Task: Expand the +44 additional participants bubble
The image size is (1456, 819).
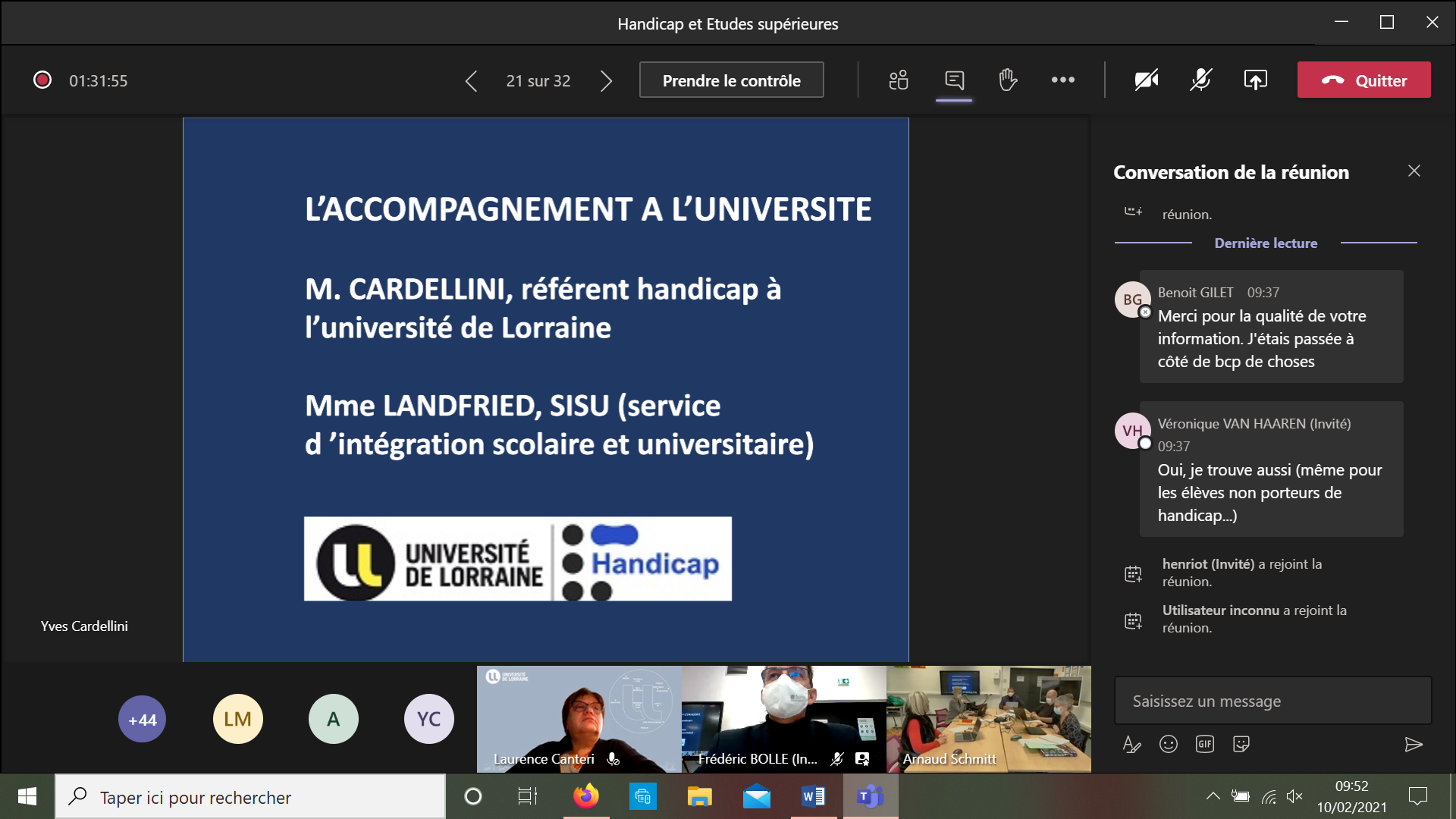Action: pyautogui.click(x=142, y=720)
